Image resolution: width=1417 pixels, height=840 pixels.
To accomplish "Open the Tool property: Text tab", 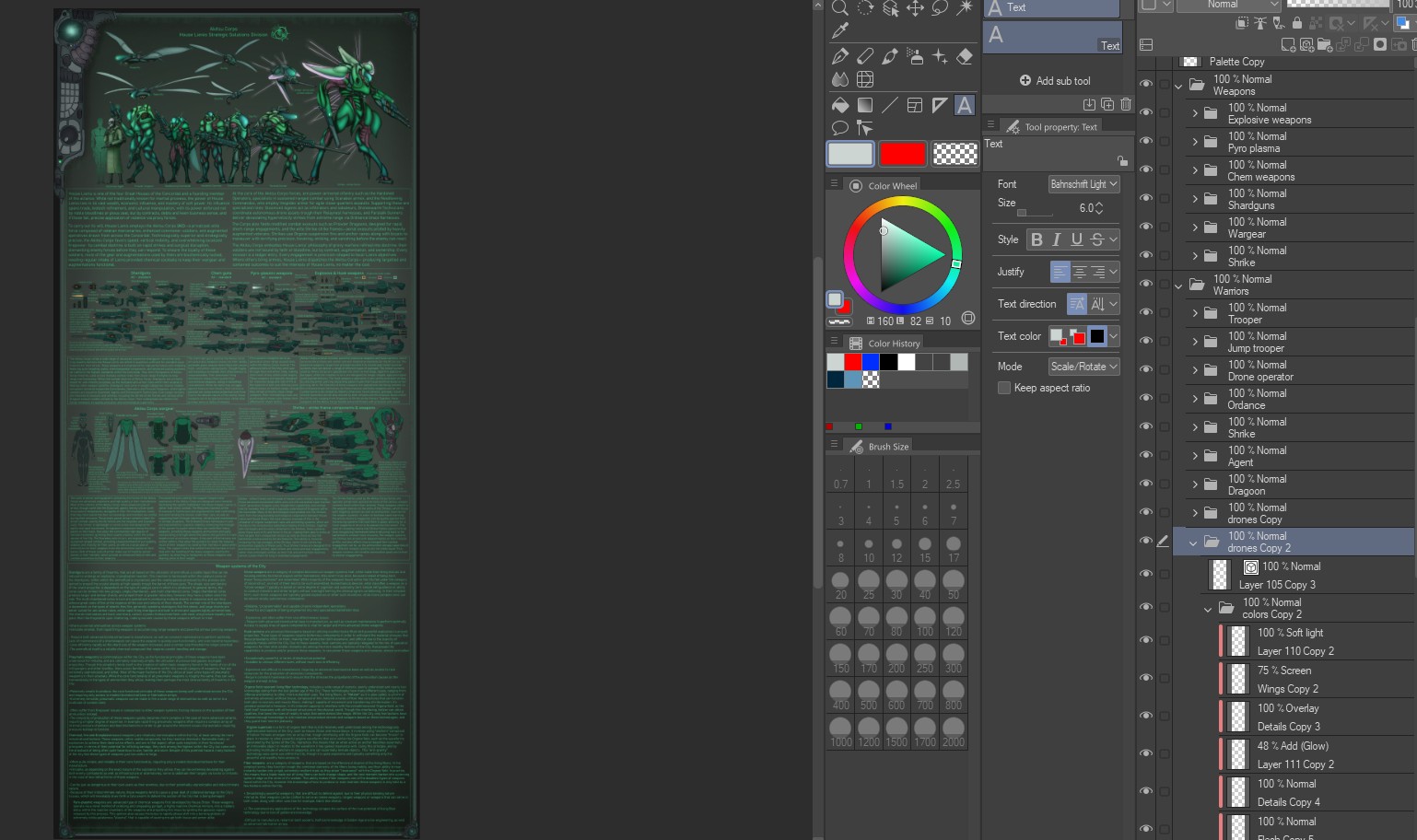I will 1051,126.
